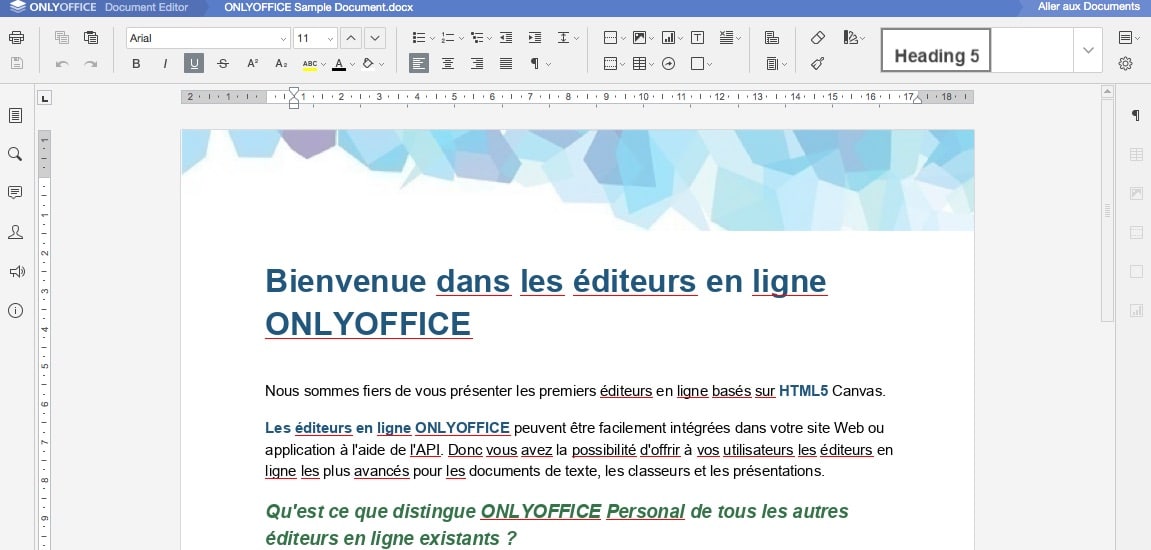Viewport: 1151px width, 550px height.
Task: Toggle superscript formatting
Action: coord(252,64)
